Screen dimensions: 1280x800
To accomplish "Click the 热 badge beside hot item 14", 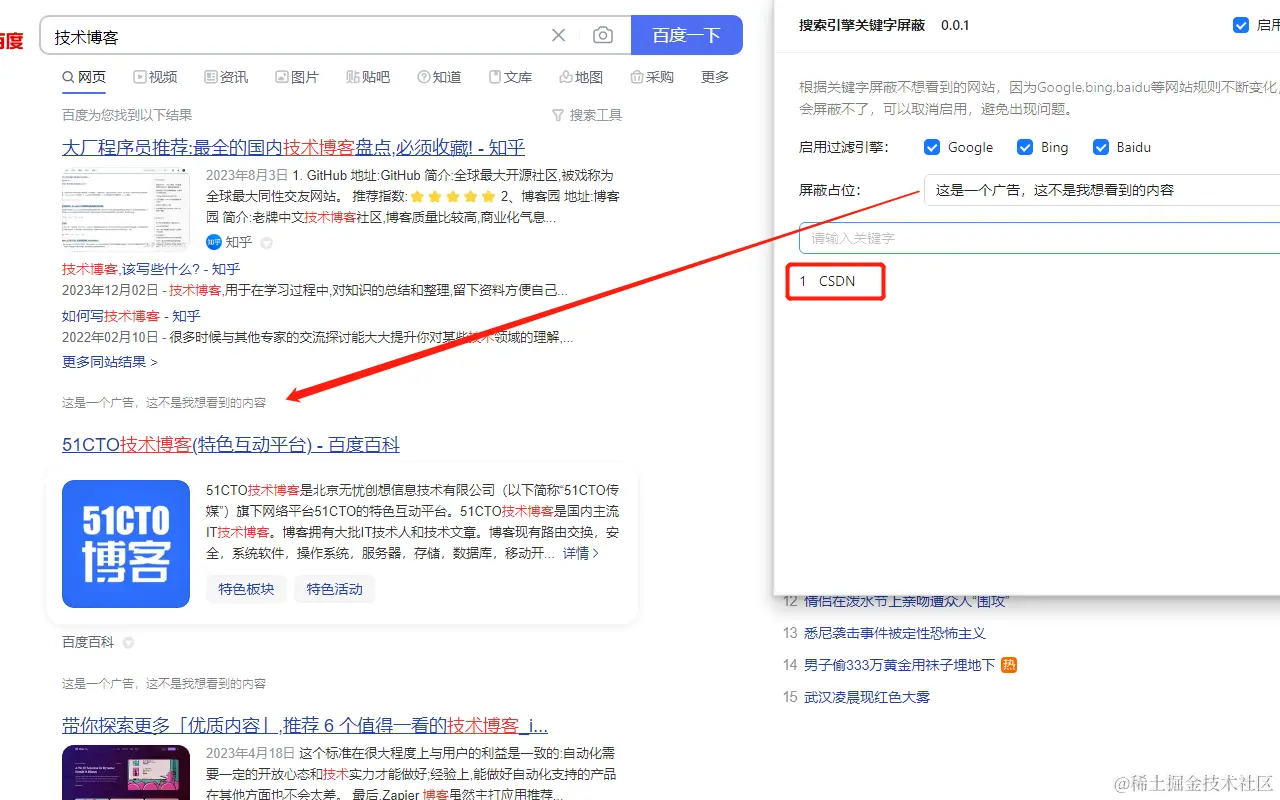I will point(1009,665).
